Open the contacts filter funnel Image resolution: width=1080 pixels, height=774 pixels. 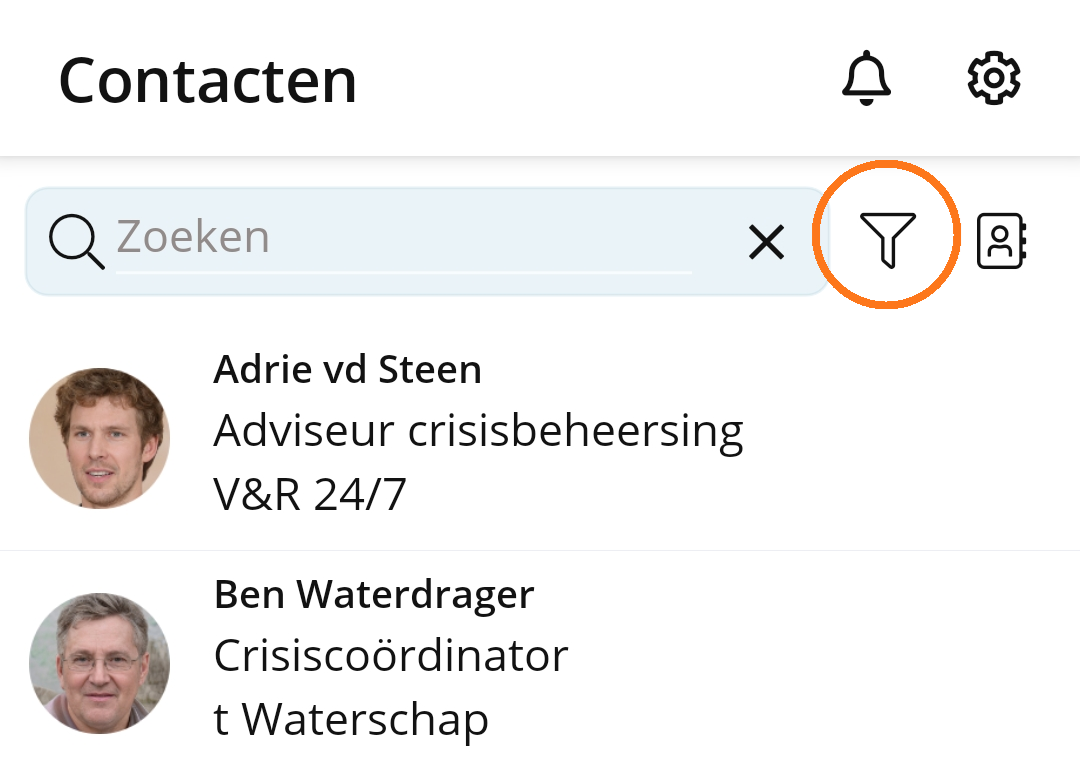tap(888, 240)
